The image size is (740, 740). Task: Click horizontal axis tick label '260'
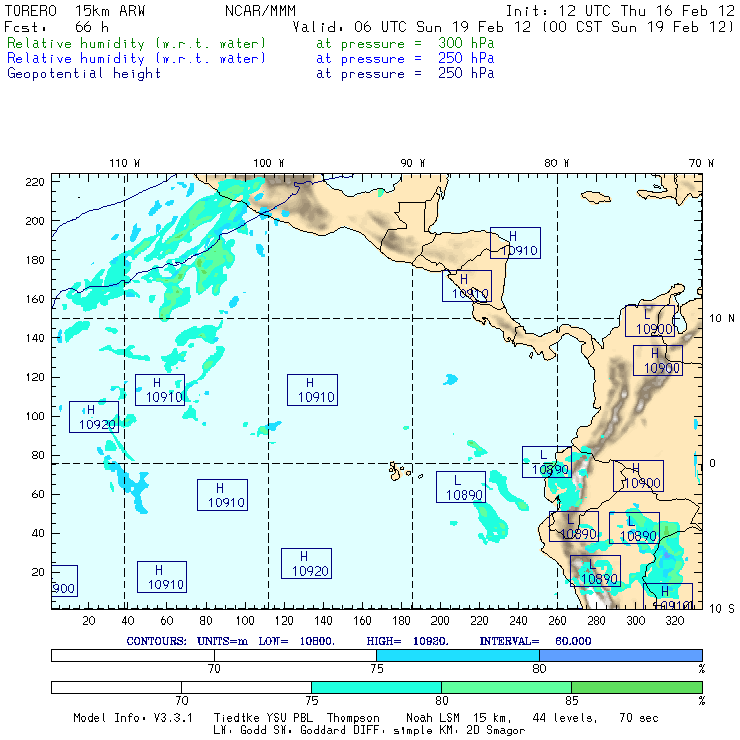(x=557, y=621)
